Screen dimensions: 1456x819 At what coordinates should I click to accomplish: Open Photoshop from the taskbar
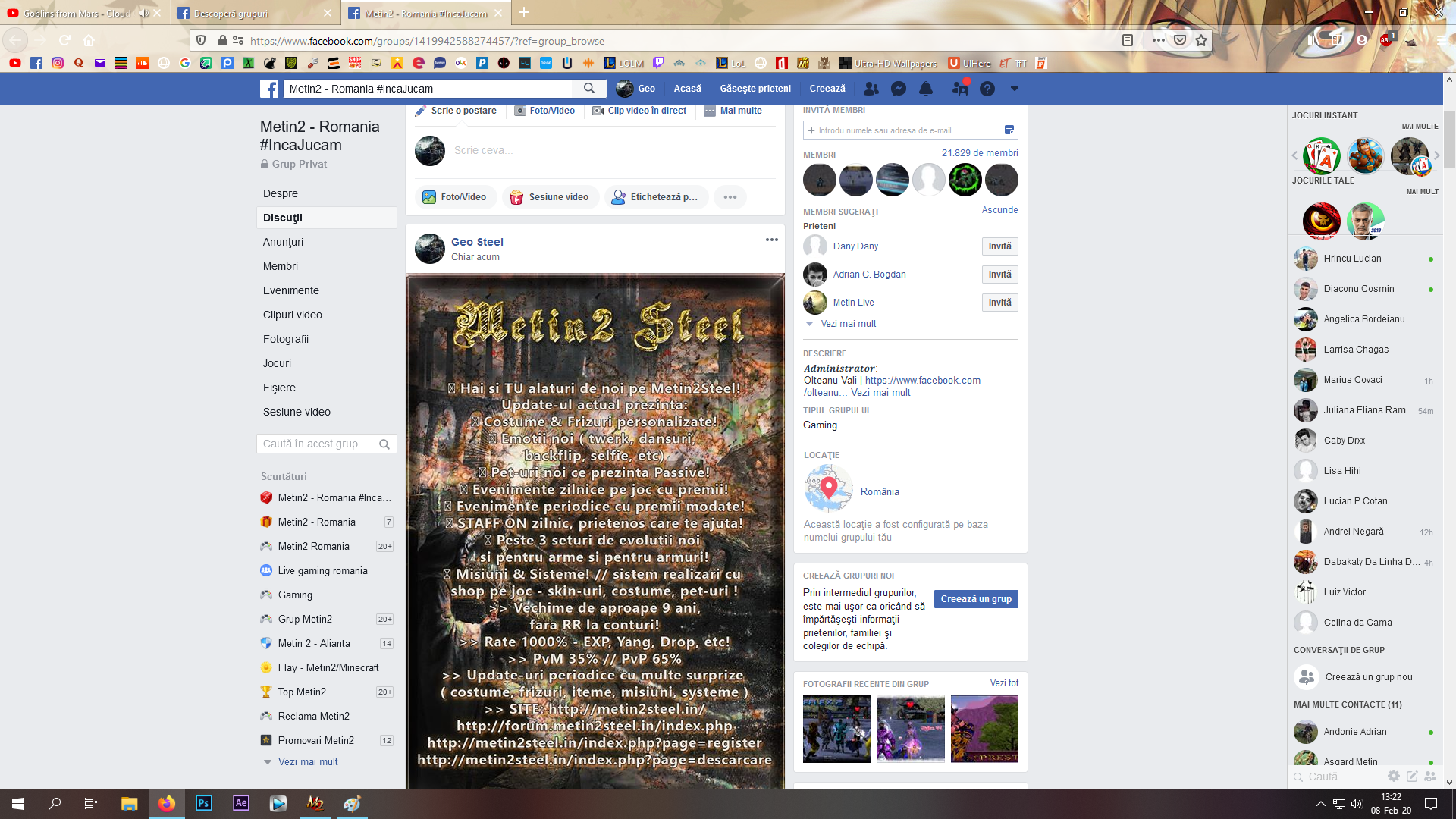(203, 803)
